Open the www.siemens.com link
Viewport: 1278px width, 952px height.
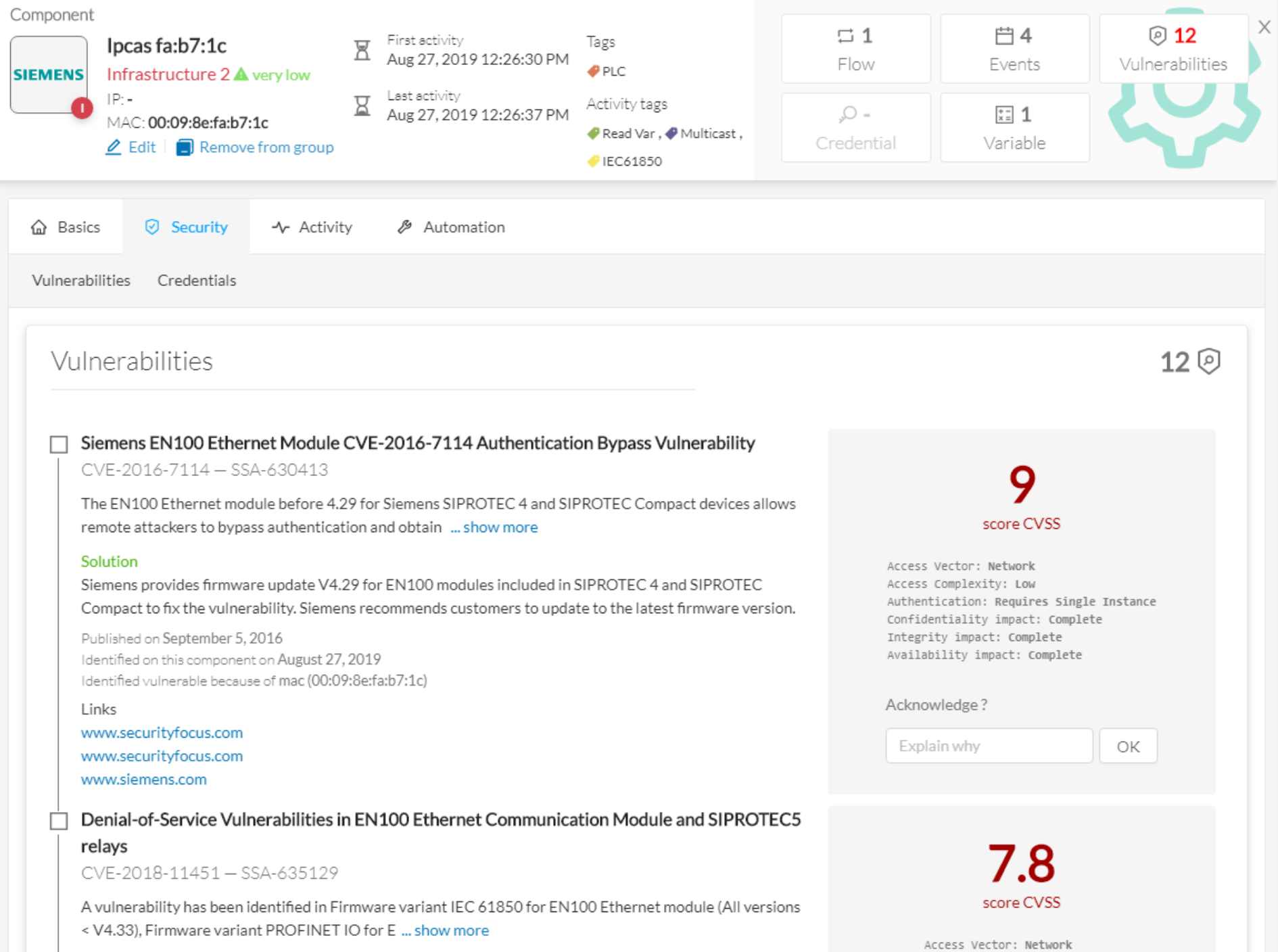coord(144,780)
